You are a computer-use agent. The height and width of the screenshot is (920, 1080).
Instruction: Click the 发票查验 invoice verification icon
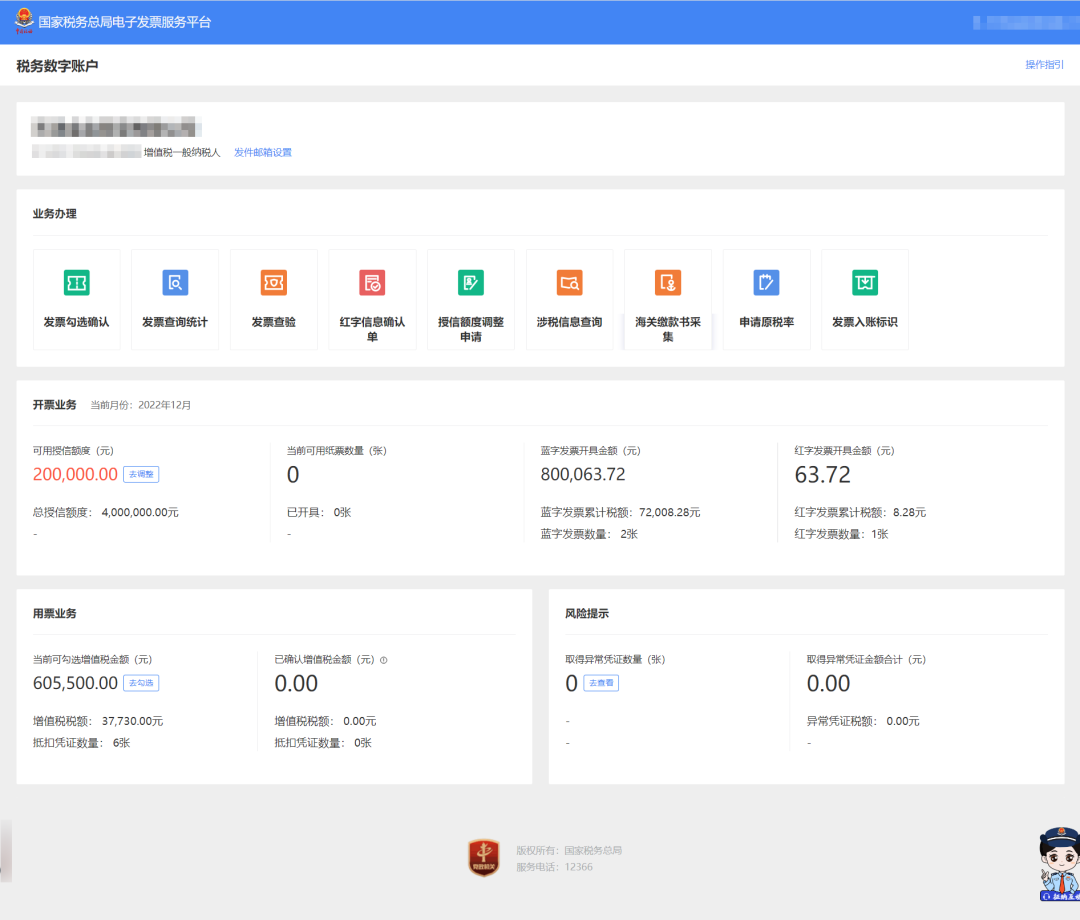[x=273, y=283]
